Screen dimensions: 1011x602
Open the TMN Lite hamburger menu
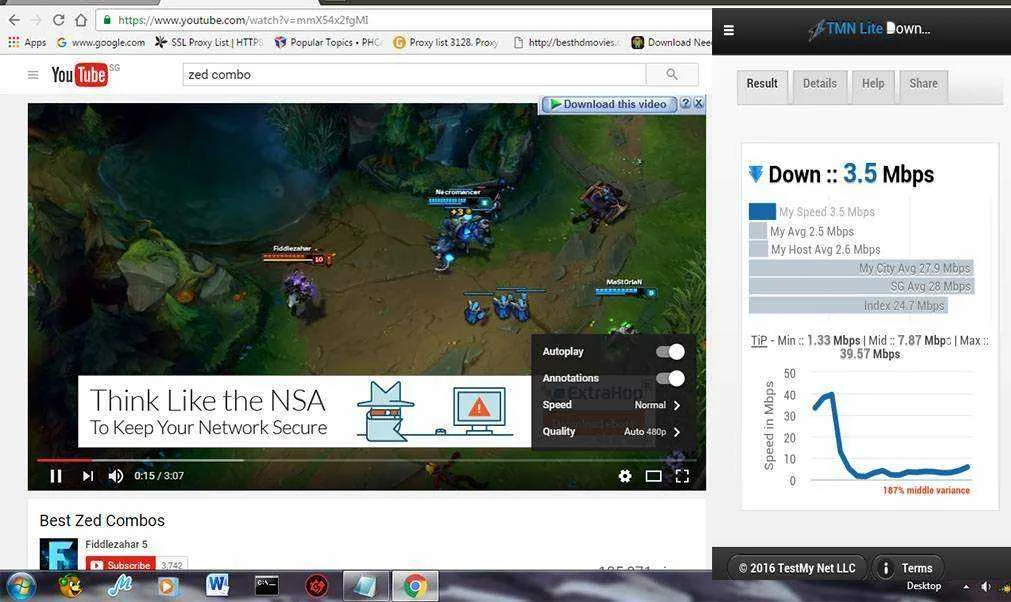click(x=729, y=30)
